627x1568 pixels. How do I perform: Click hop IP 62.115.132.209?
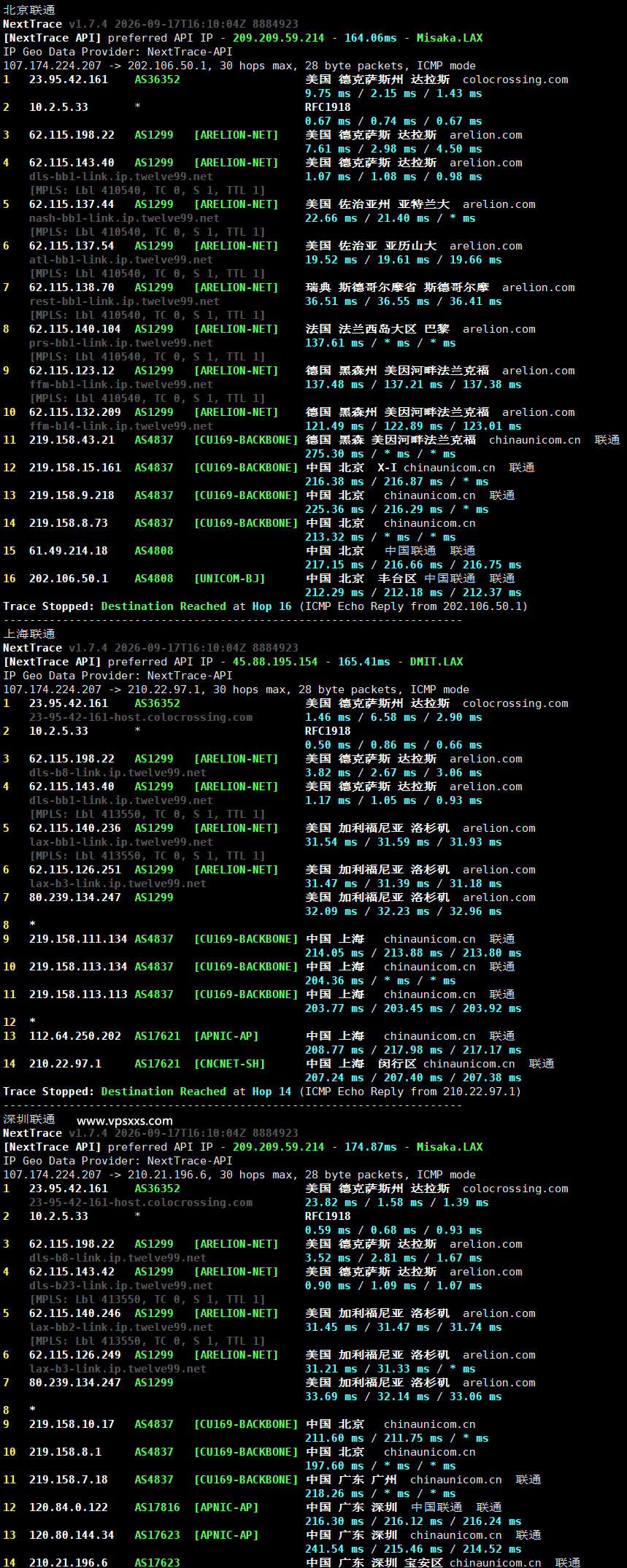[75, 412]
